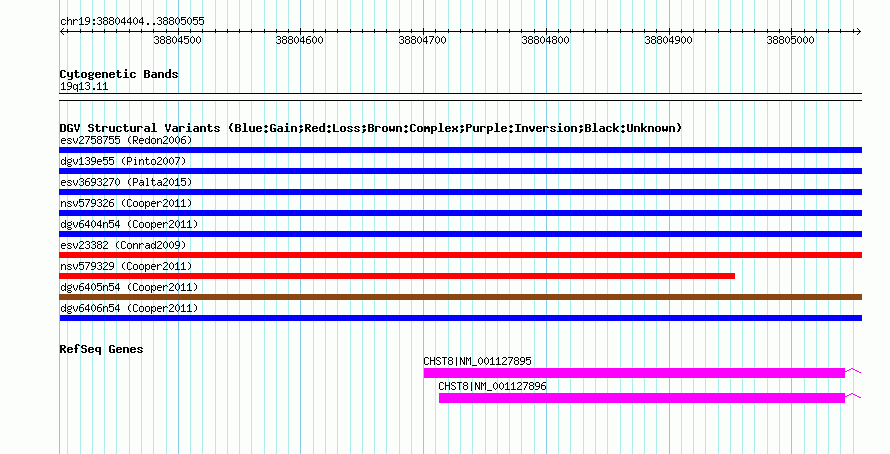Open the dgv6406n54 (Cooper2011) blue bar
The height and width of the screenshot is (454, 890).
point(460,318)
